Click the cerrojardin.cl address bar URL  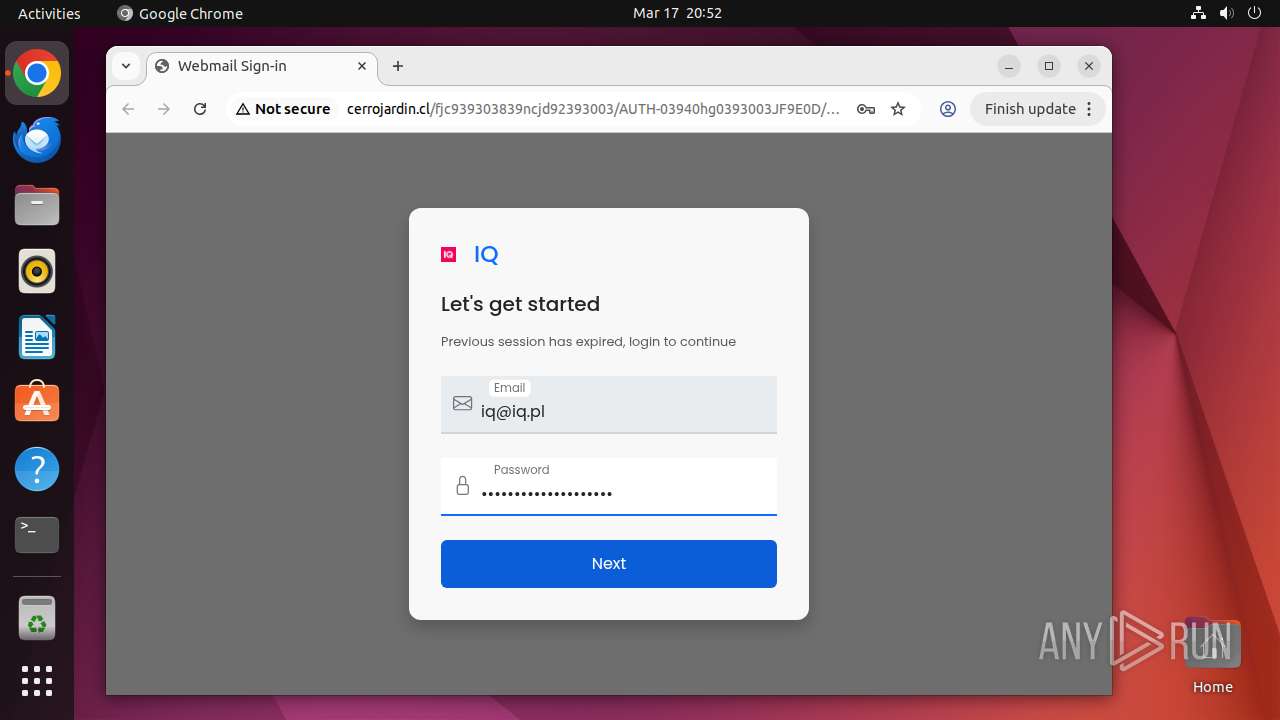tap(593, 109)
